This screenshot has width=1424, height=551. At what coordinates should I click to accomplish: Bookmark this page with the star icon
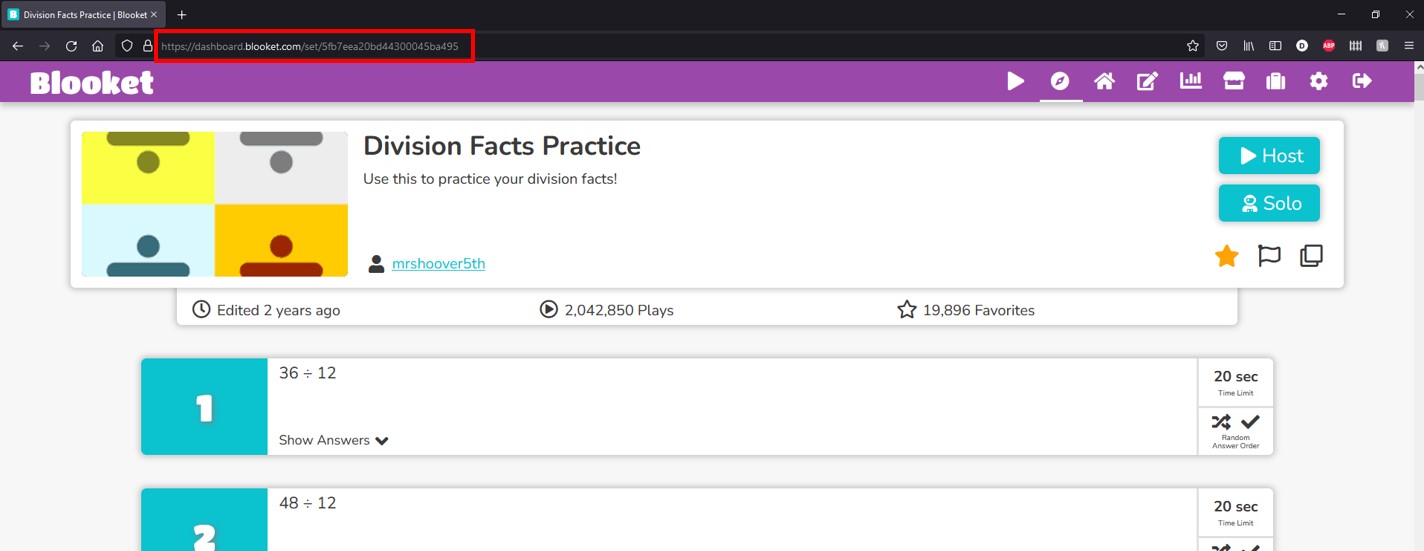(1192, 46)
